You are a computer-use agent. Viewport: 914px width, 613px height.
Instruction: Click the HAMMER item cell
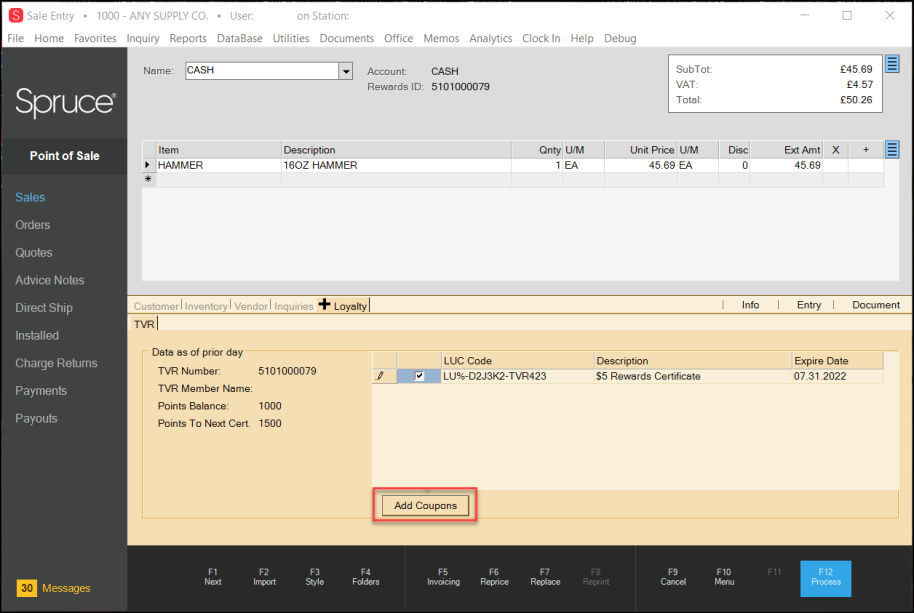tap(219, 165)
